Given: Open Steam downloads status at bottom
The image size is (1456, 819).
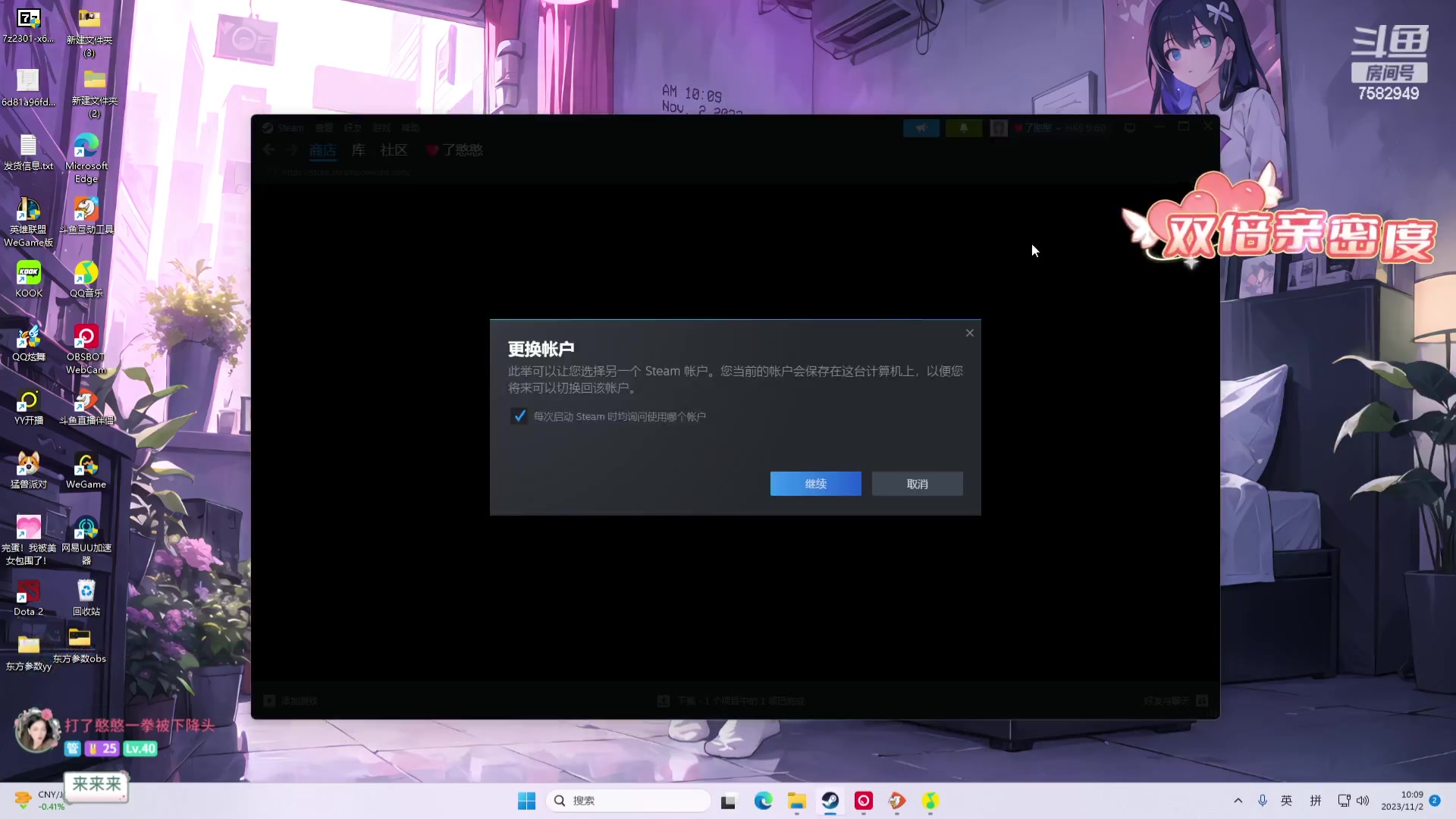Looking at the screenshot, I should tap(731, 701).
